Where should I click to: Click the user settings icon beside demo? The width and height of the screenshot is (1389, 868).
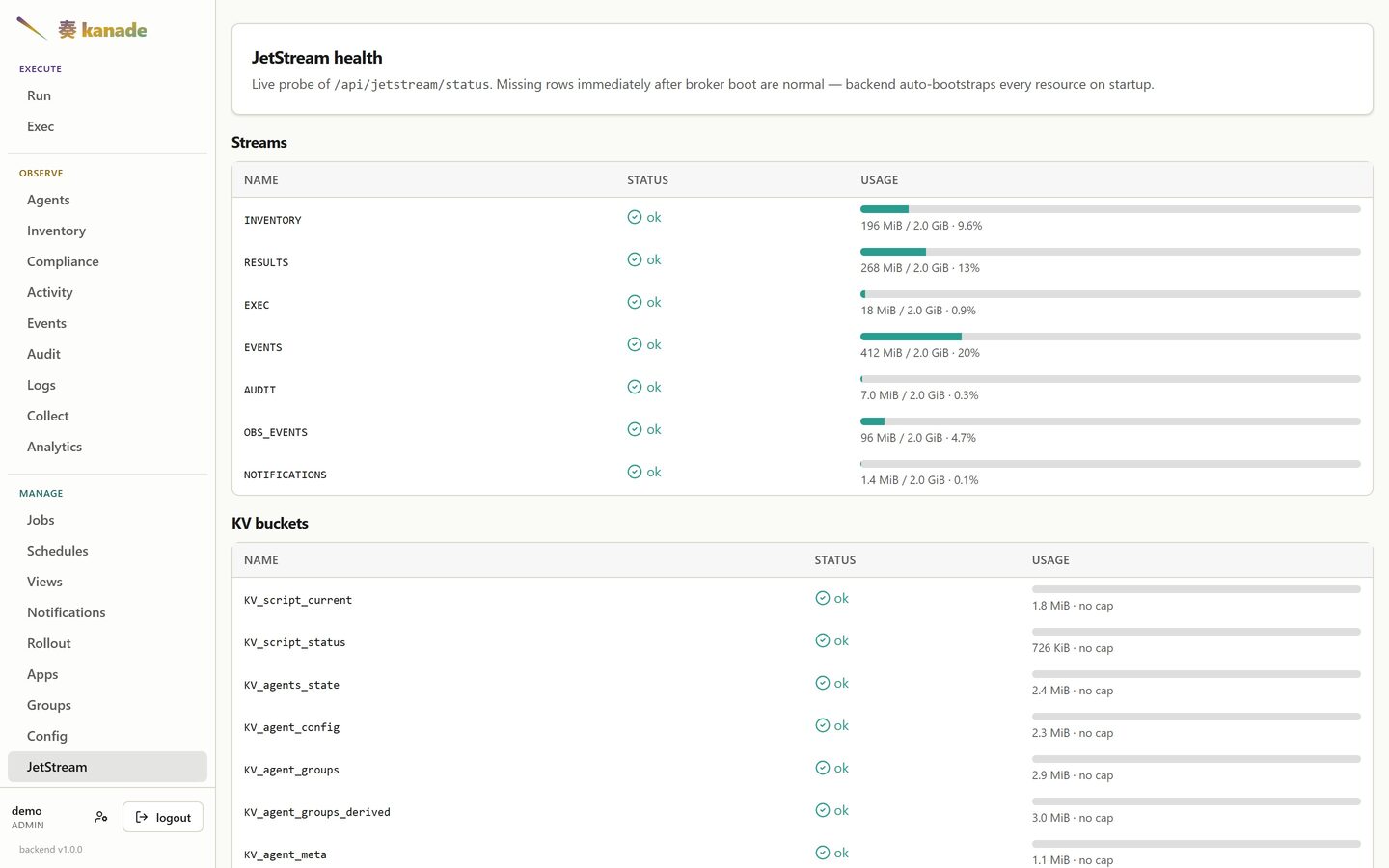(101, 817)
